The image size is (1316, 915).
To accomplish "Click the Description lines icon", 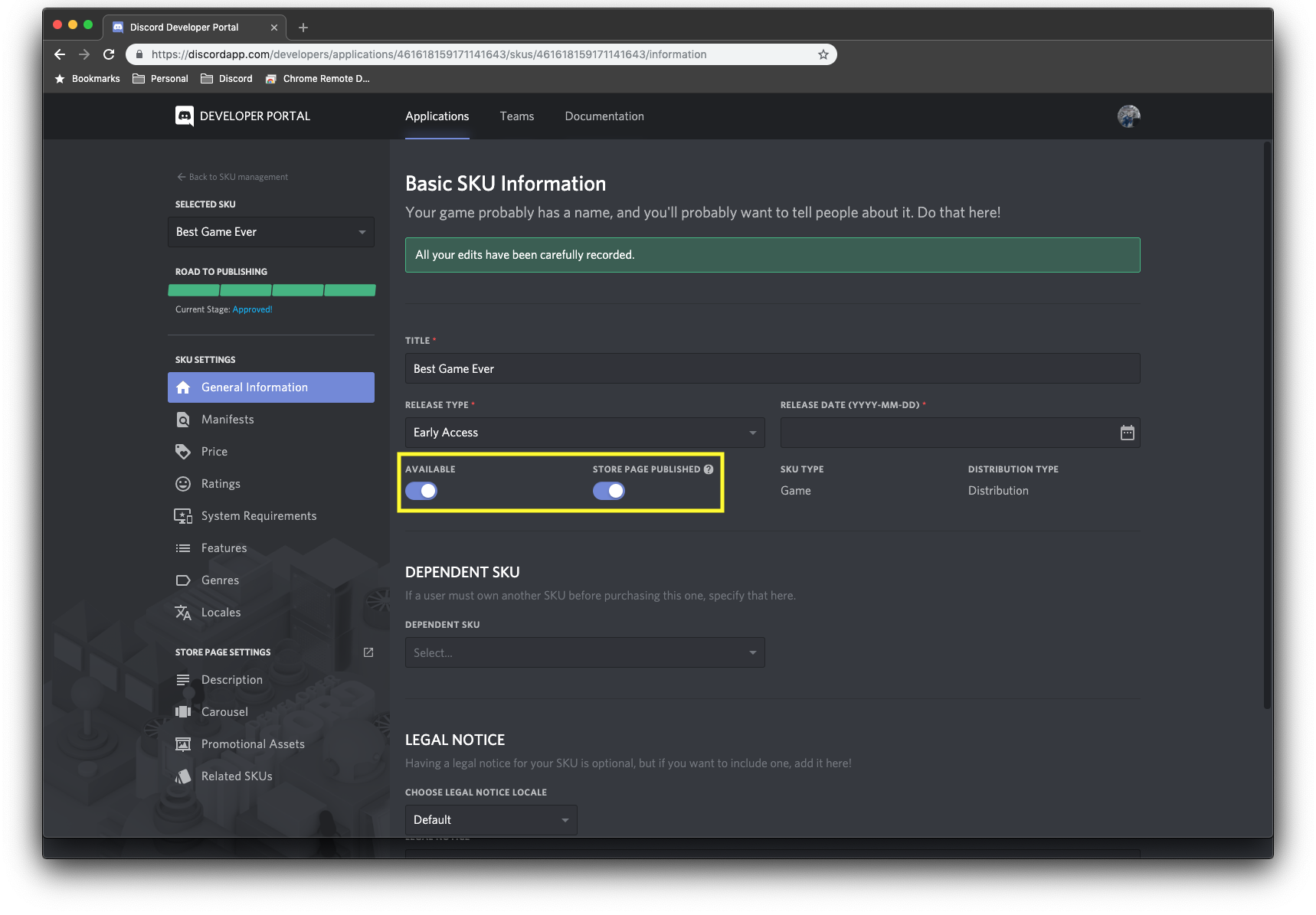I will [x=183, y=680].
